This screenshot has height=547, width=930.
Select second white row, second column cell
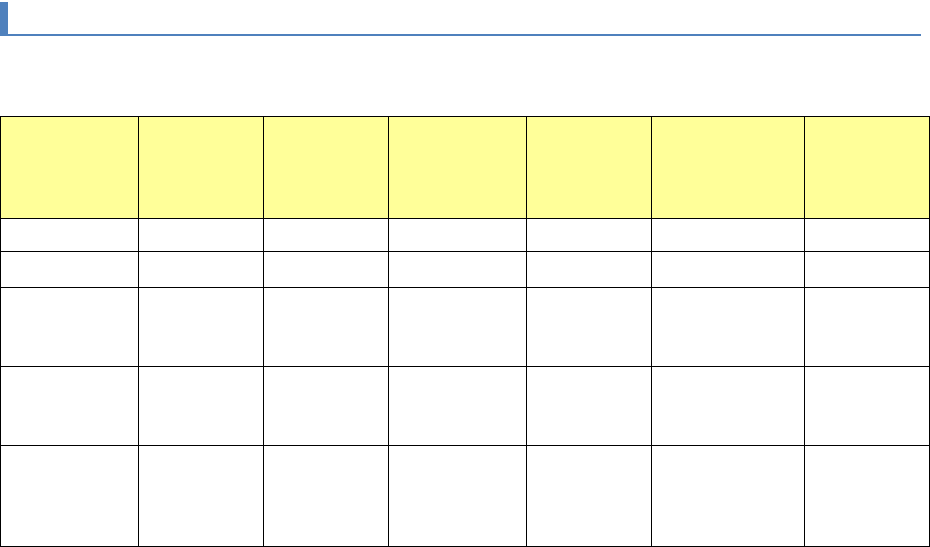point(201,268)
